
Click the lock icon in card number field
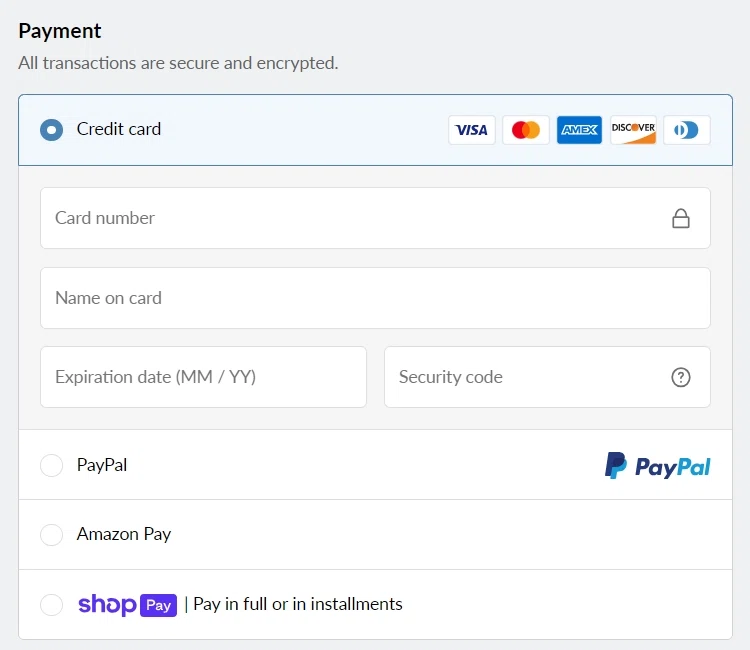[681, 218]
